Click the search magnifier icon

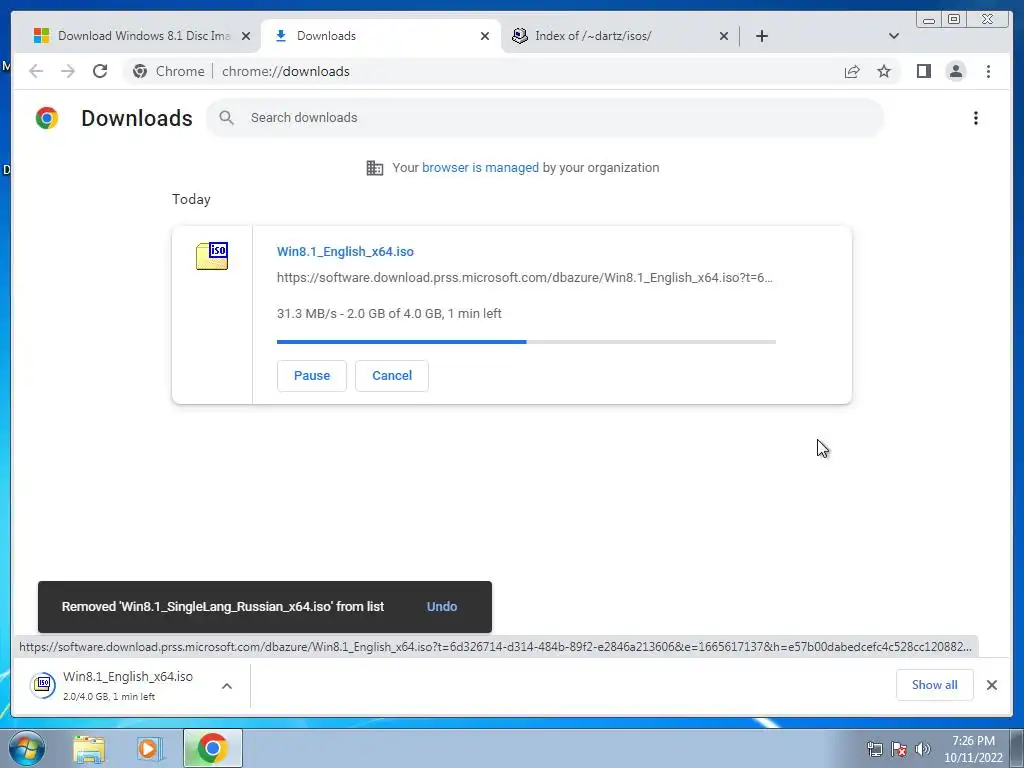(227, 118)
